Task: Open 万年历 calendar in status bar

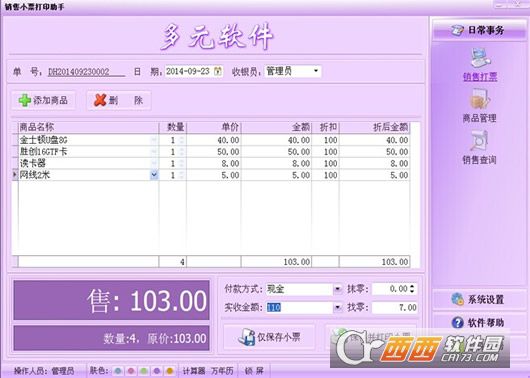Action: coord(222,371)
